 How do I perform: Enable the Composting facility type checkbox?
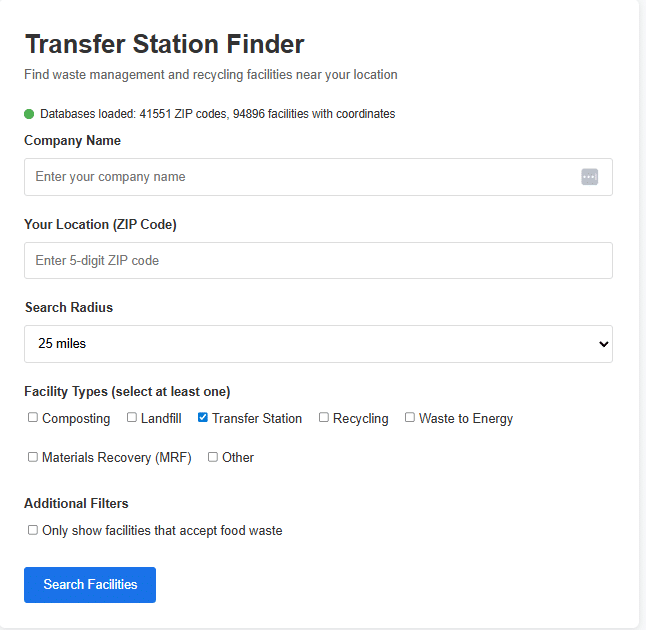point(33,418)
